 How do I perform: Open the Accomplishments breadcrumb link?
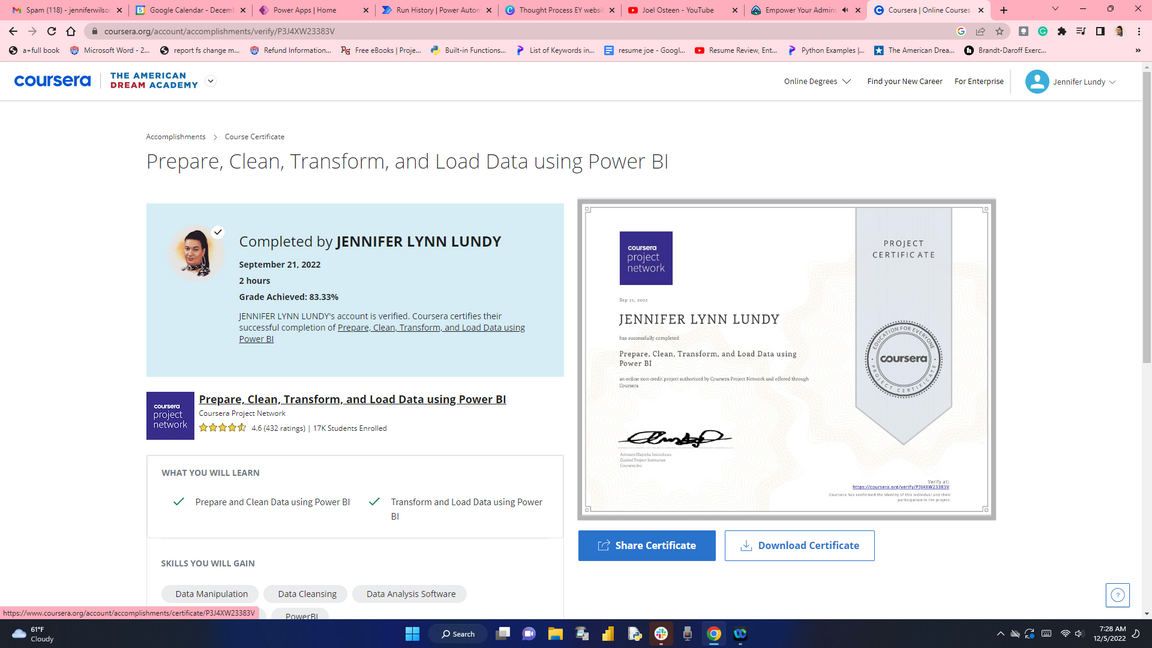click(176, 137)
